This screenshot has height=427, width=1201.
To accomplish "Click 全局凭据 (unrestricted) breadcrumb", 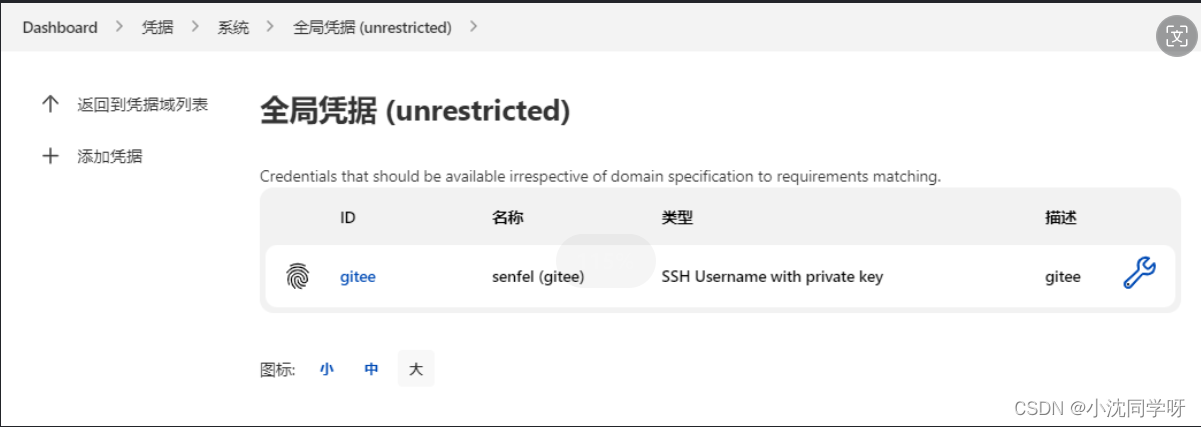I will (x=372, y=28).
